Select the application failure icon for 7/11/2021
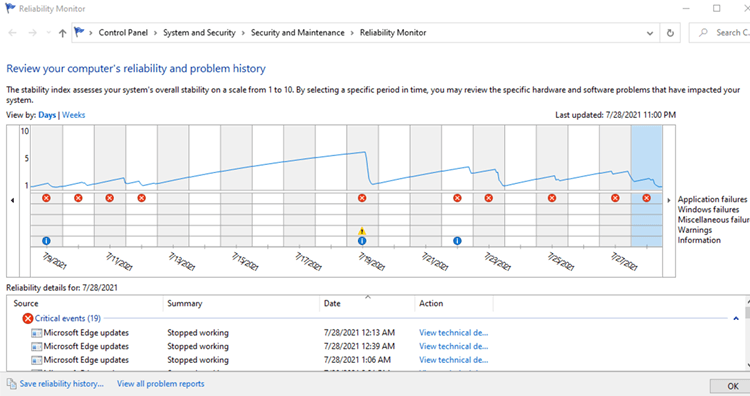 tap(110, 198)
